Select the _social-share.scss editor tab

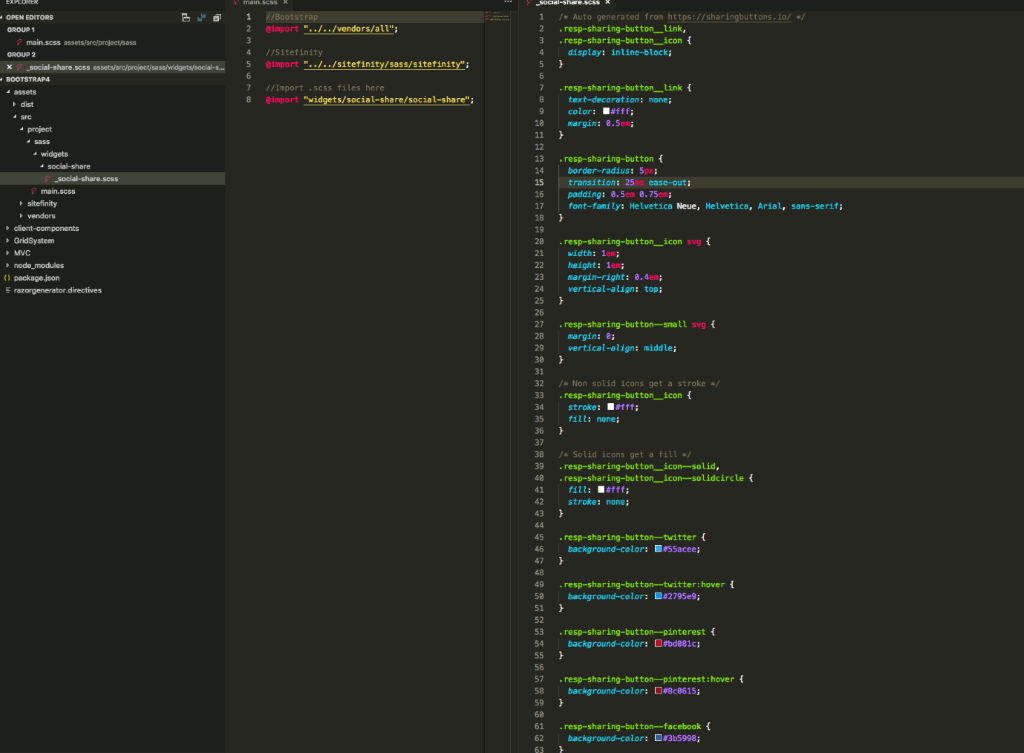(568, 3)
